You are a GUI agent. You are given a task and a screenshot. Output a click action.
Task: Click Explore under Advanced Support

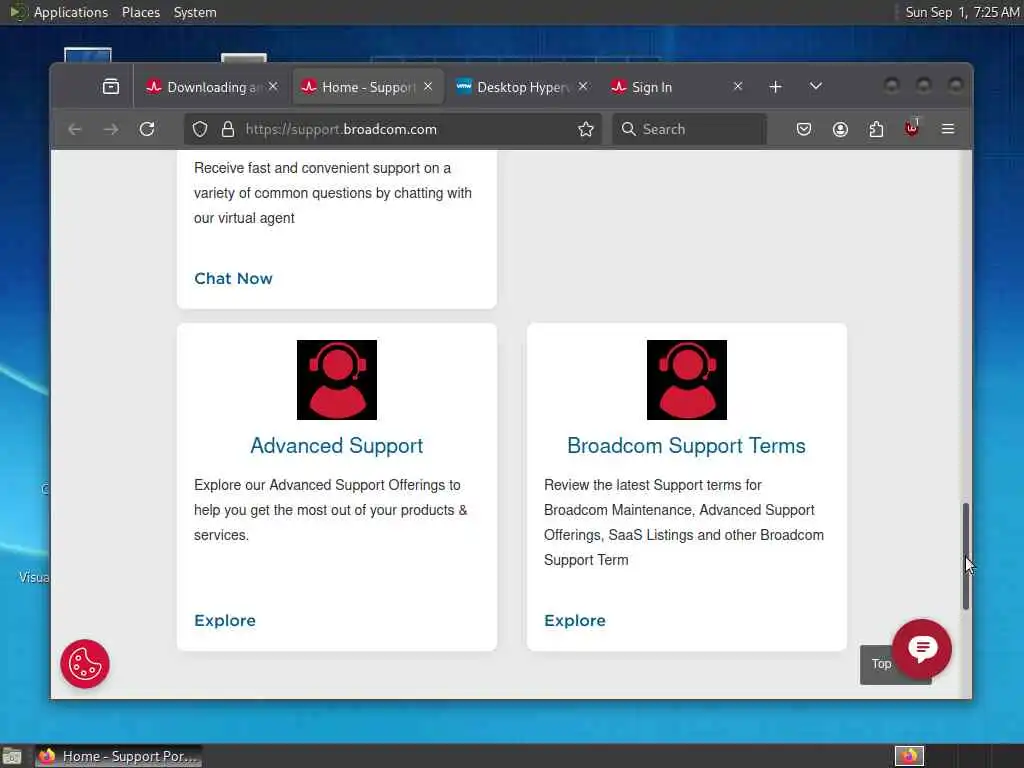[225, 620]
